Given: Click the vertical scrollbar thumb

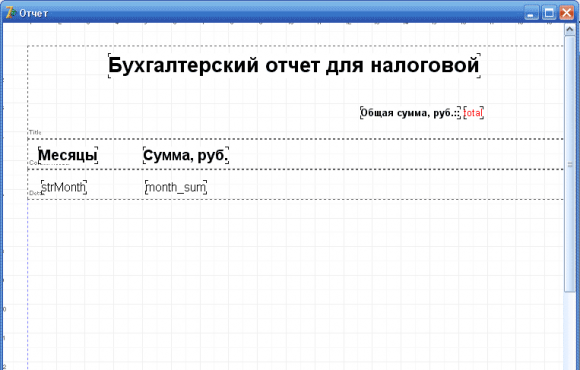Looking at the screenshot, I should (x=570, y=164).
